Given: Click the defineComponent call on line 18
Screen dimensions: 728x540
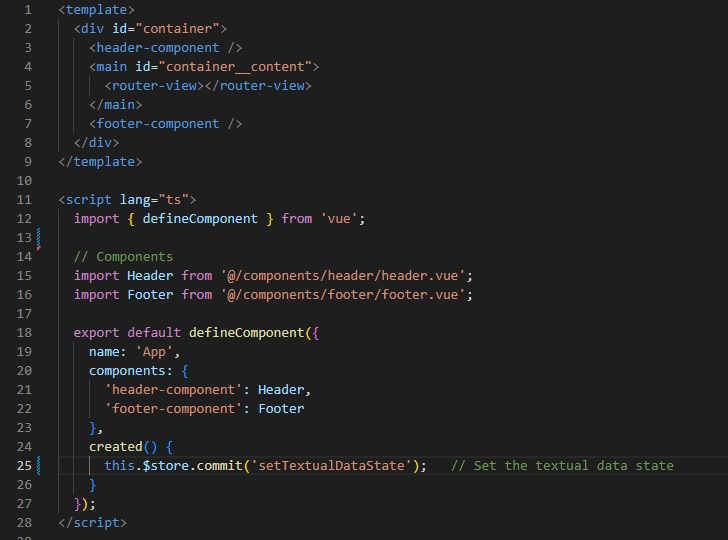Looking at the screenshot, I should (x=247, y=332).
